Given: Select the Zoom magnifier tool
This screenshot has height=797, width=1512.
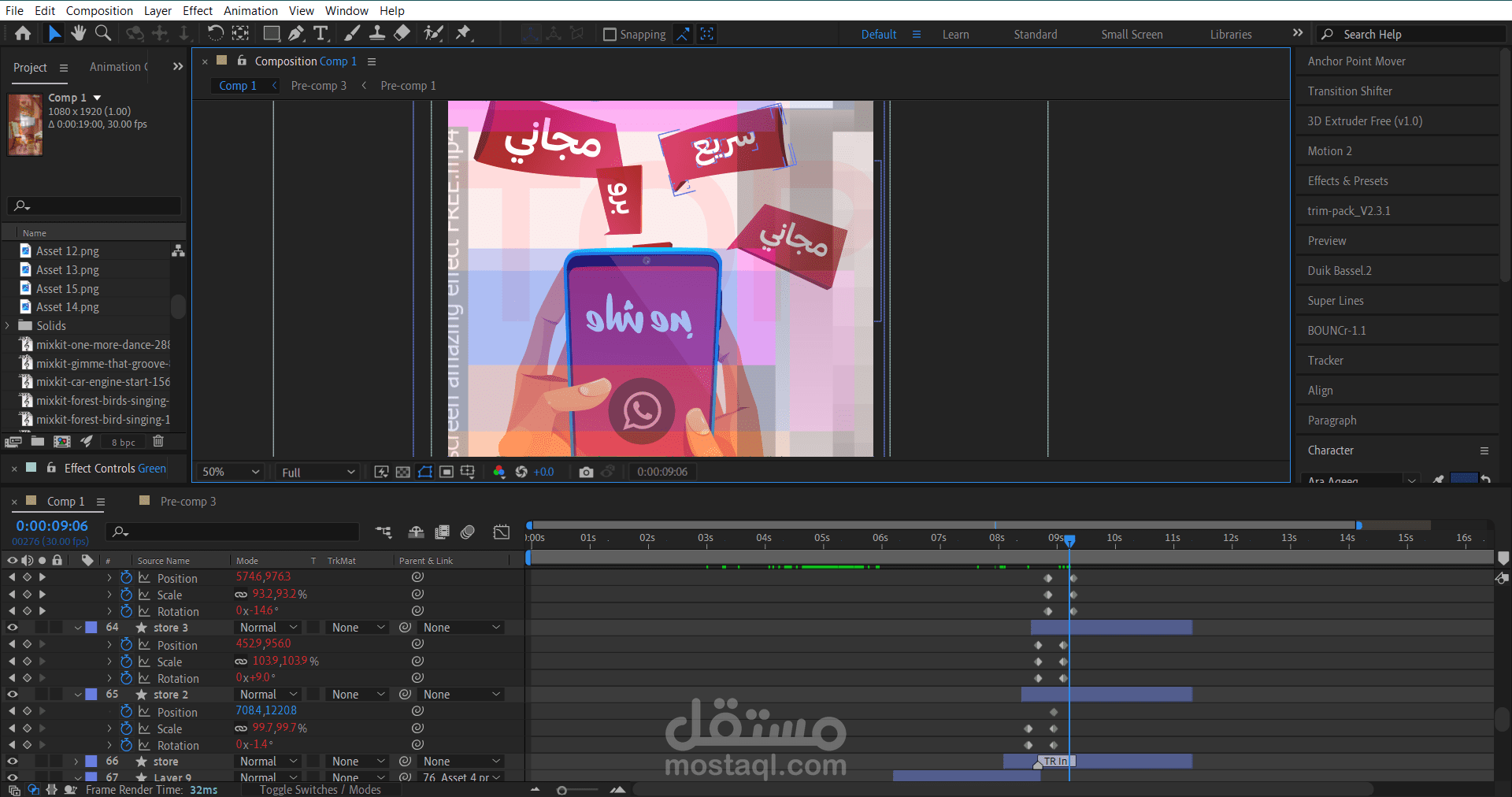Looking at the screenshot, I should (102, 33).
